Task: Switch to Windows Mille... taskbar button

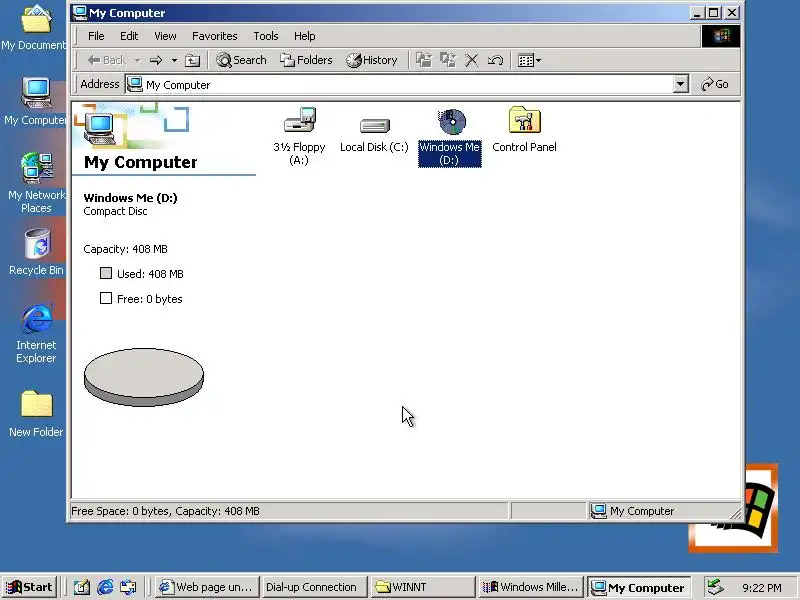Action: [531, 587]
